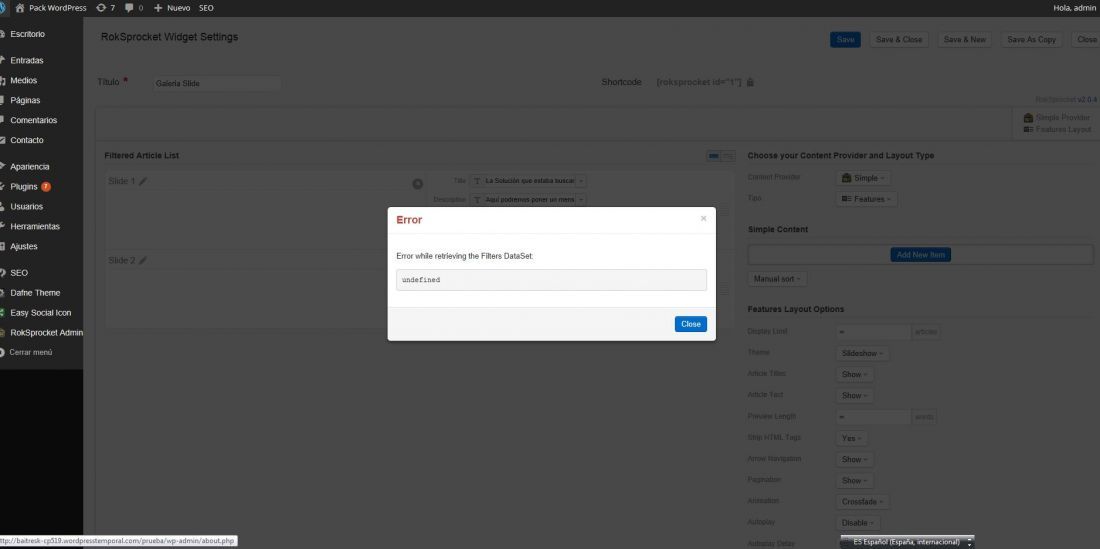Edit the Slide 2 name with the pencil icon
The height and width of the screenshot is (549, 1100).
point(143,261)
